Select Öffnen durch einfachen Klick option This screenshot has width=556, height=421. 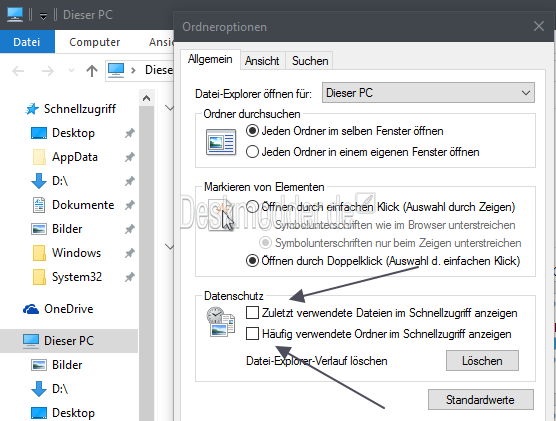click(252, 206)
